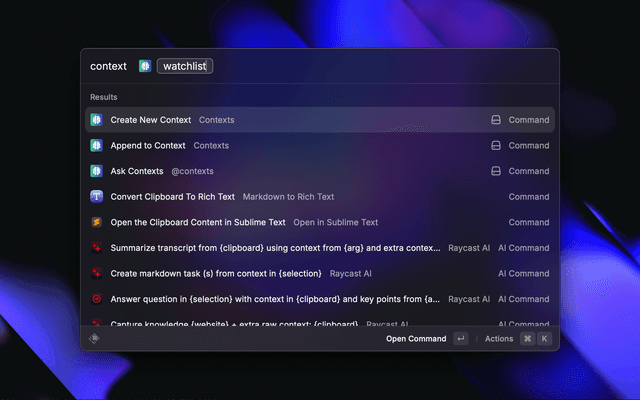Click the Create markdown task command icon
The width and height of the screenshot is (640, 400).
(97, 273)
